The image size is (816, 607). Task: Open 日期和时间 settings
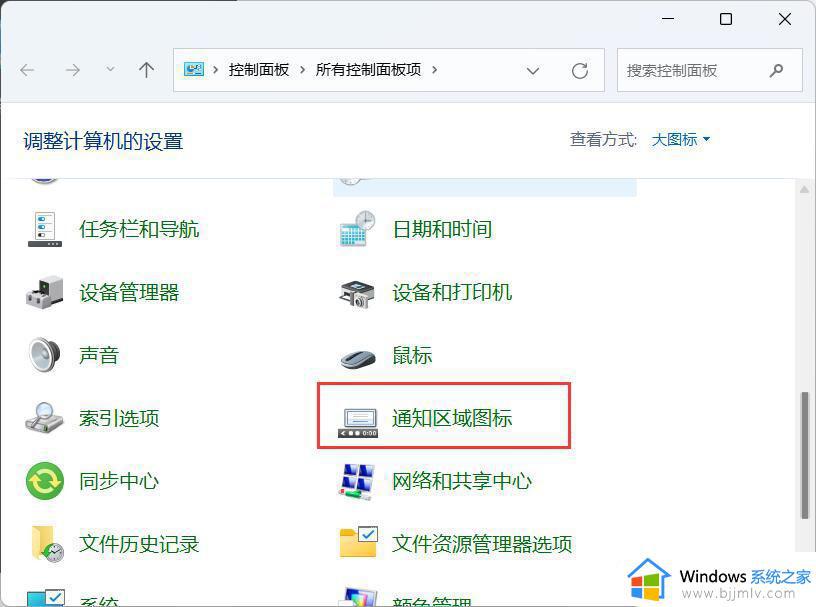coord(441,229)
